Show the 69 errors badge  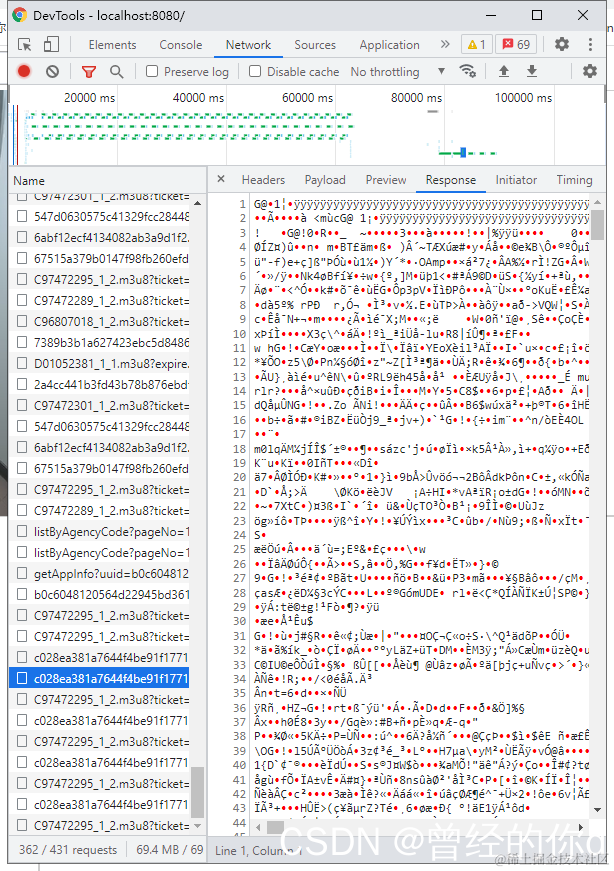(x=516, y=44)
